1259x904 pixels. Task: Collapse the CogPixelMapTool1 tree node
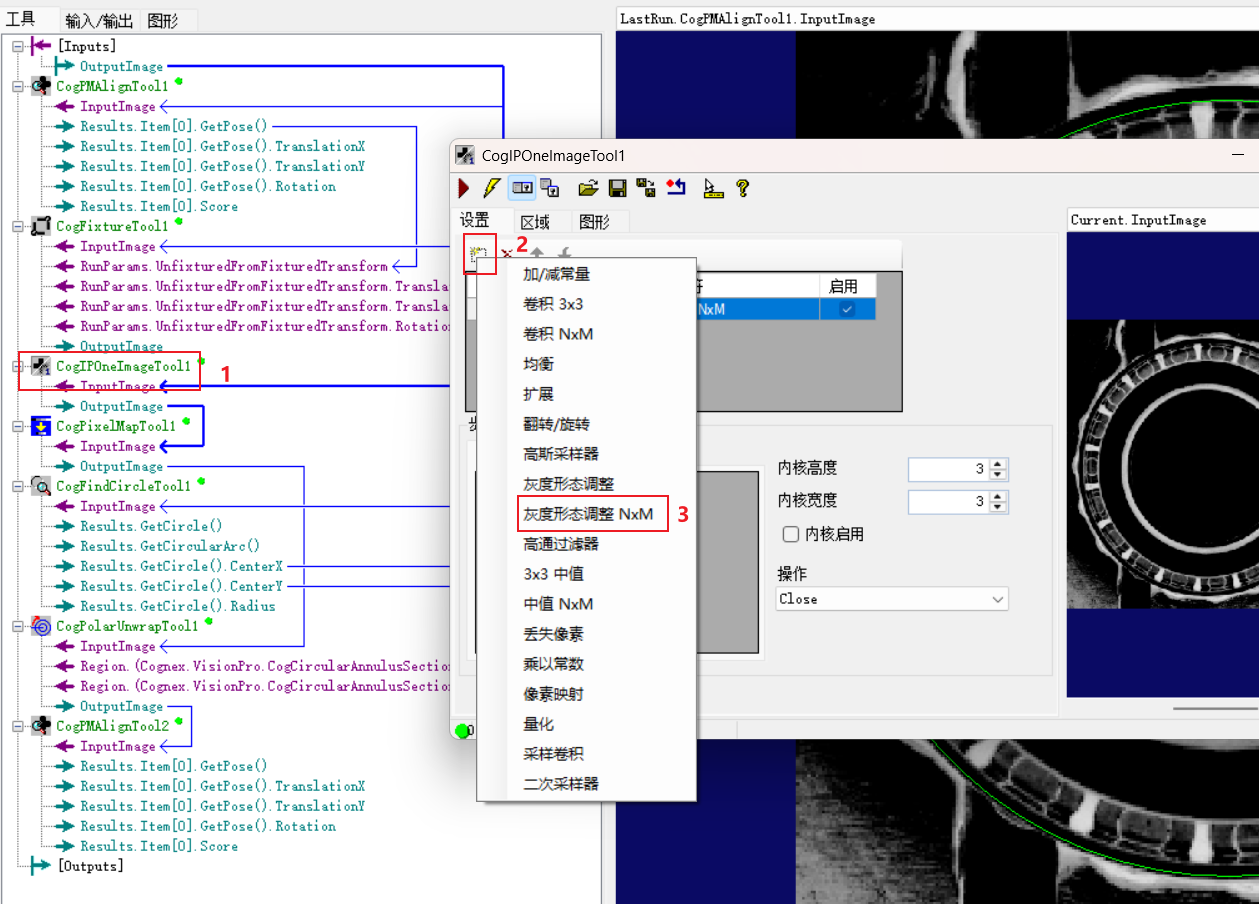tap(18, 426)
